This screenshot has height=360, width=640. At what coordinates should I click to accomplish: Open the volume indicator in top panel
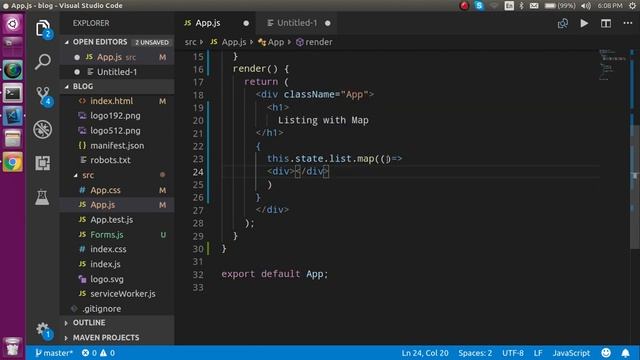pyautogui.click(x=586, y=5)
